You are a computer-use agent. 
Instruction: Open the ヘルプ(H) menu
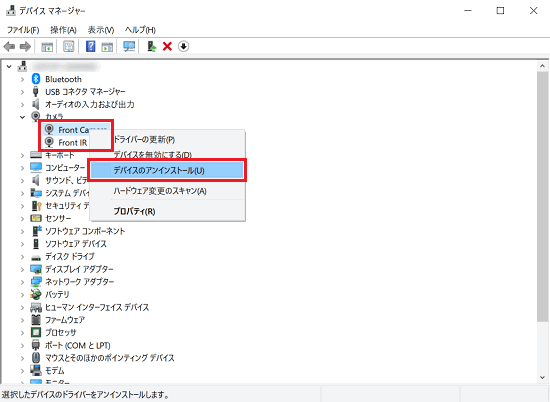click(x=140, y=30)
